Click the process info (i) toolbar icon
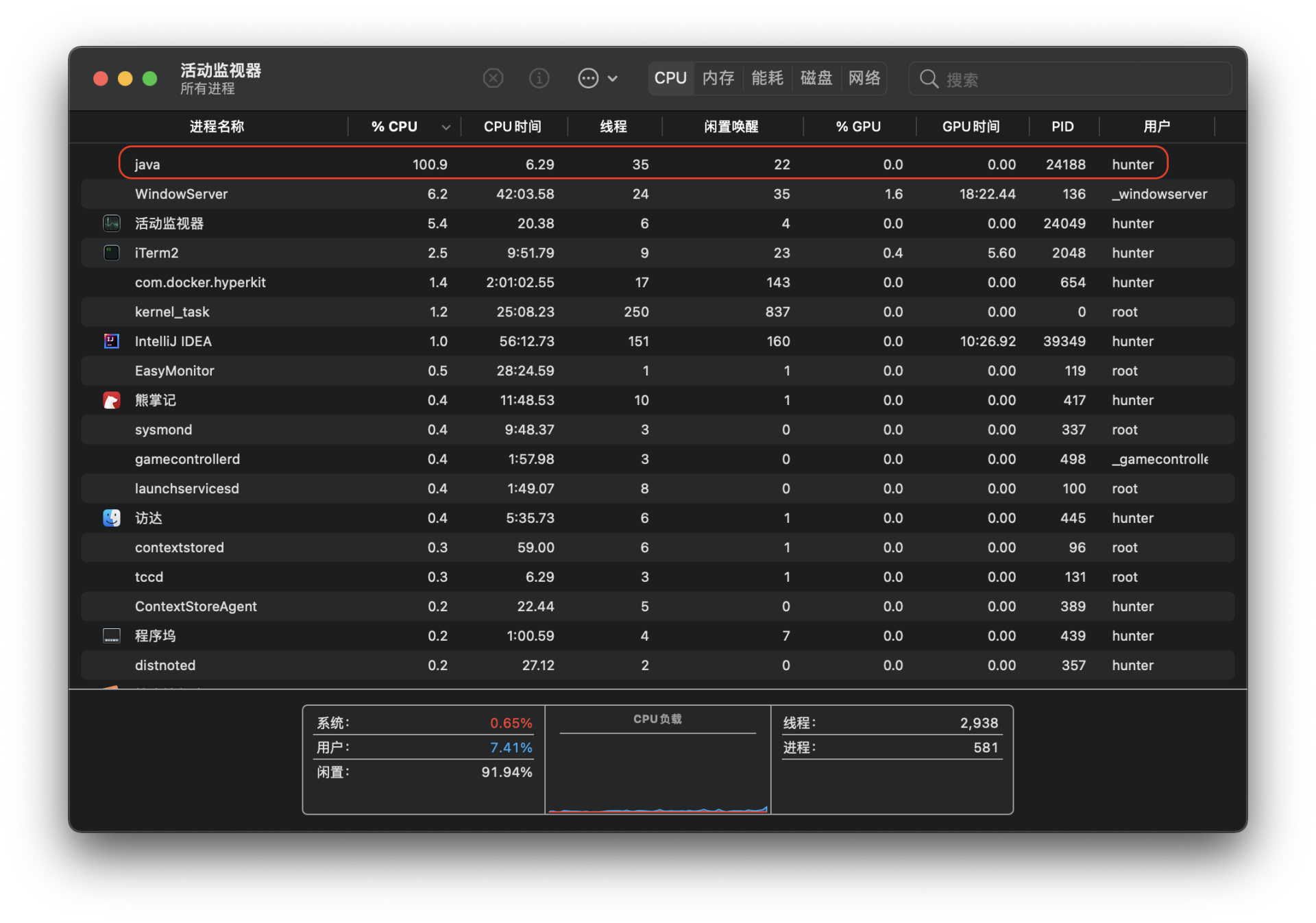Viewport: 1316px width, 923px height. (539, 78)
